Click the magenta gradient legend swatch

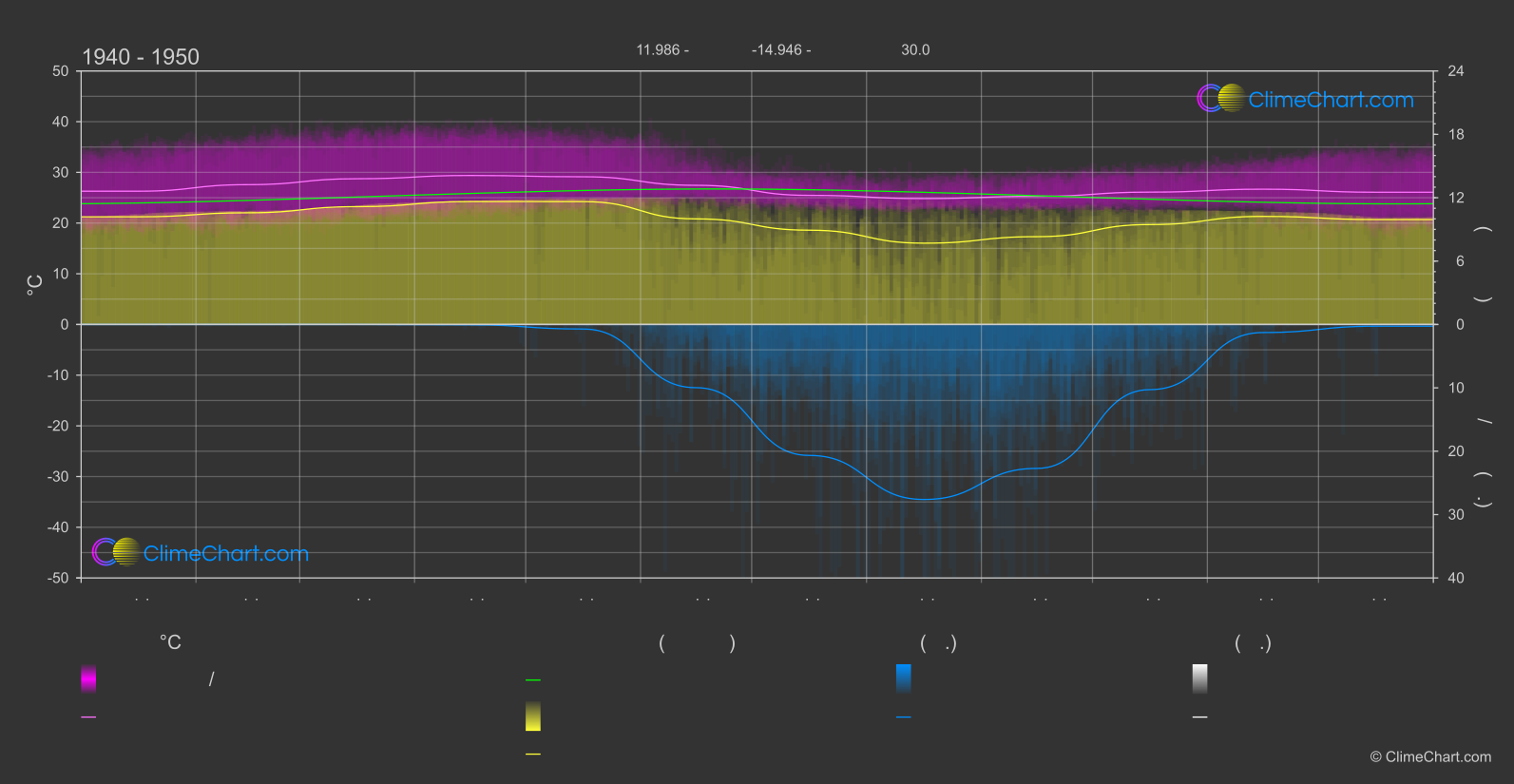pyautogui.click(x=88, y=679)
